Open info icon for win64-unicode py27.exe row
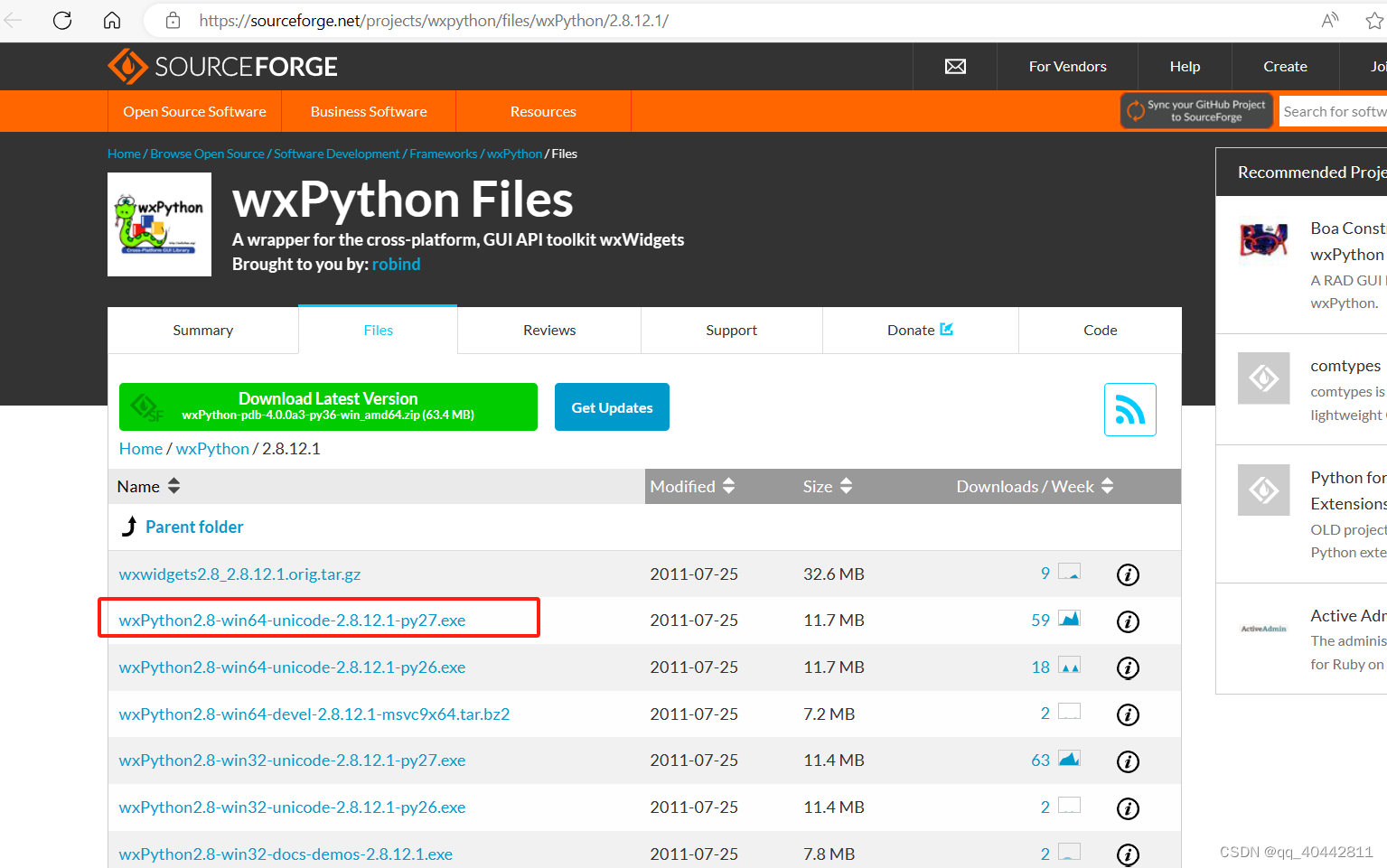 pyautogui.click(x=1128, y=621)
